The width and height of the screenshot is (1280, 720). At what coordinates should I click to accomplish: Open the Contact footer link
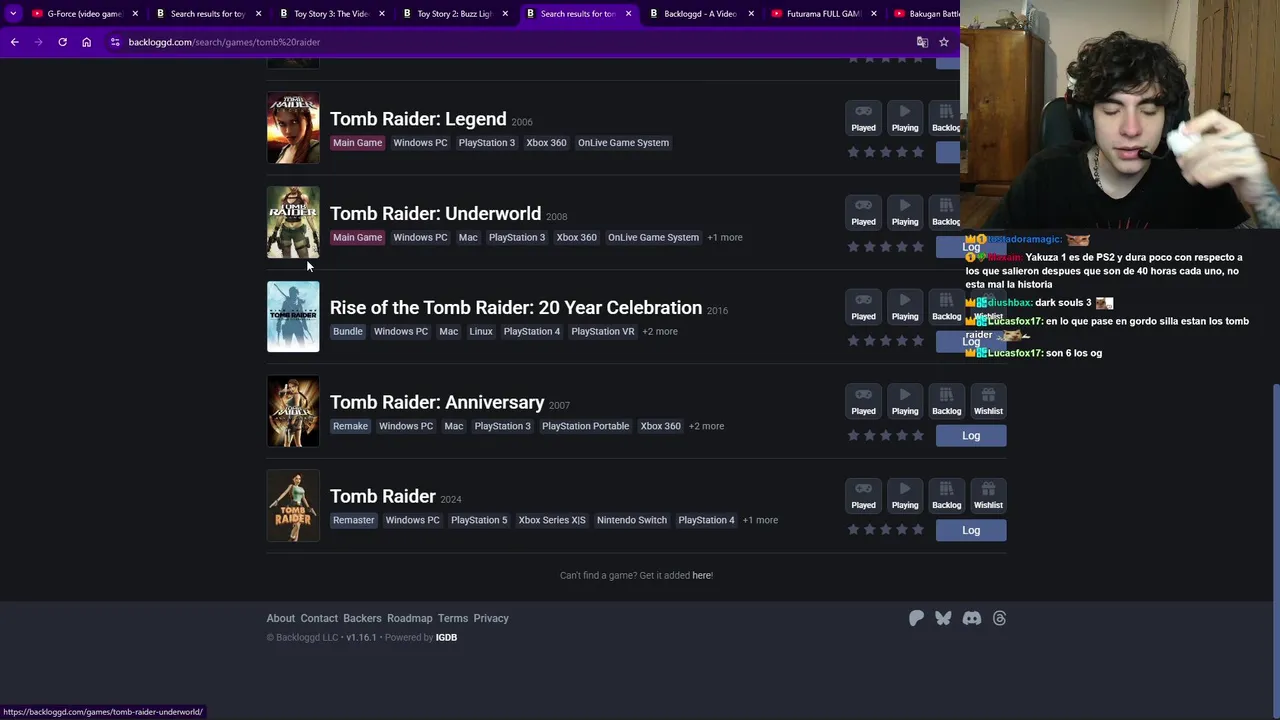pyautogui.click(x=319, y=618)
